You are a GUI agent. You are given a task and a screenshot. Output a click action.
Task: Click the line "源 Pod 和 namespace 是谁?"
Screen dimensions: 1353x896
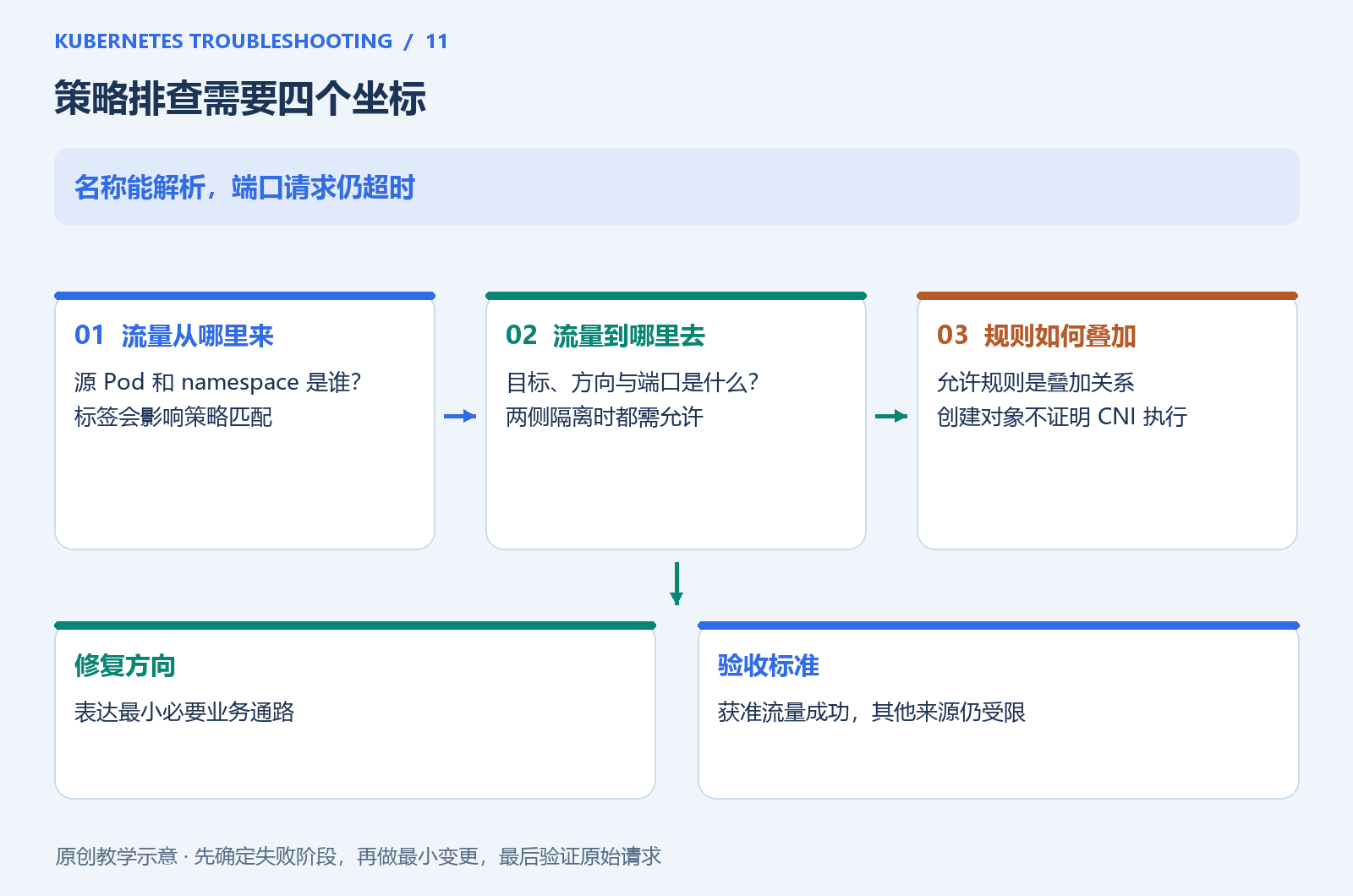coord(218,382)
